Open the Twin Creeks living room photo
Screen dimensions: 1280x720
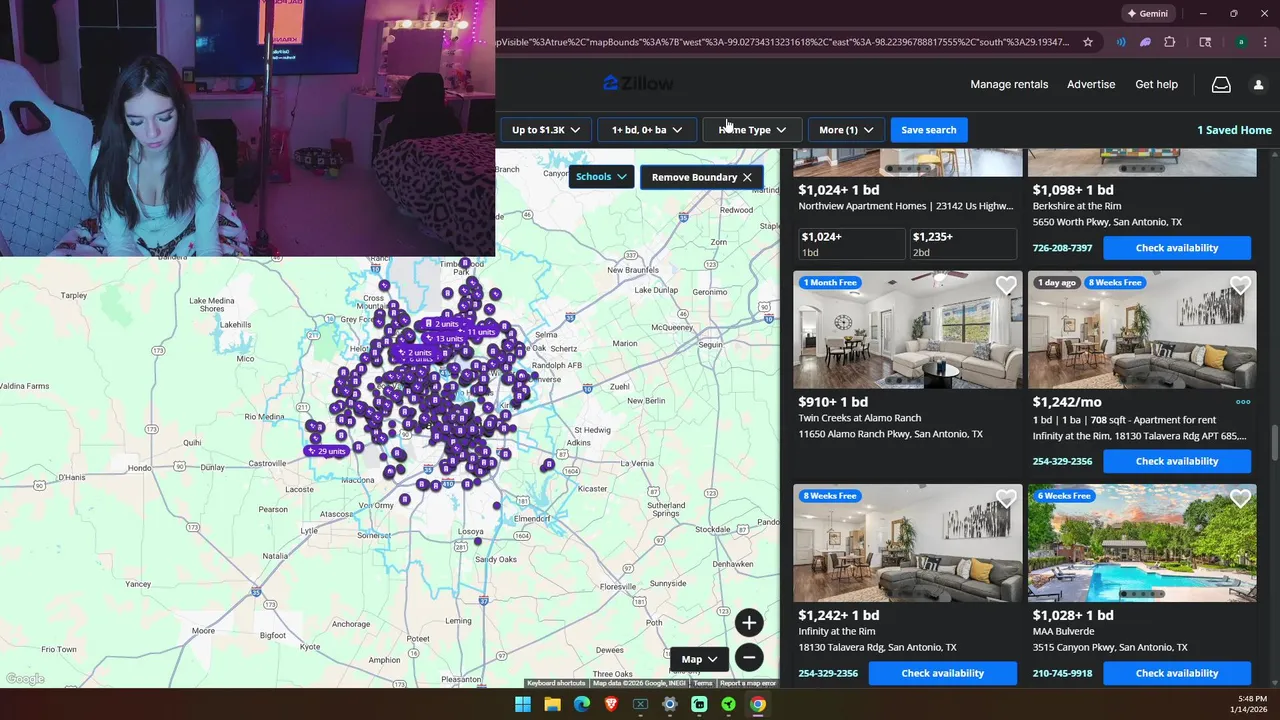pyautogui.click(x=908, y=330)
